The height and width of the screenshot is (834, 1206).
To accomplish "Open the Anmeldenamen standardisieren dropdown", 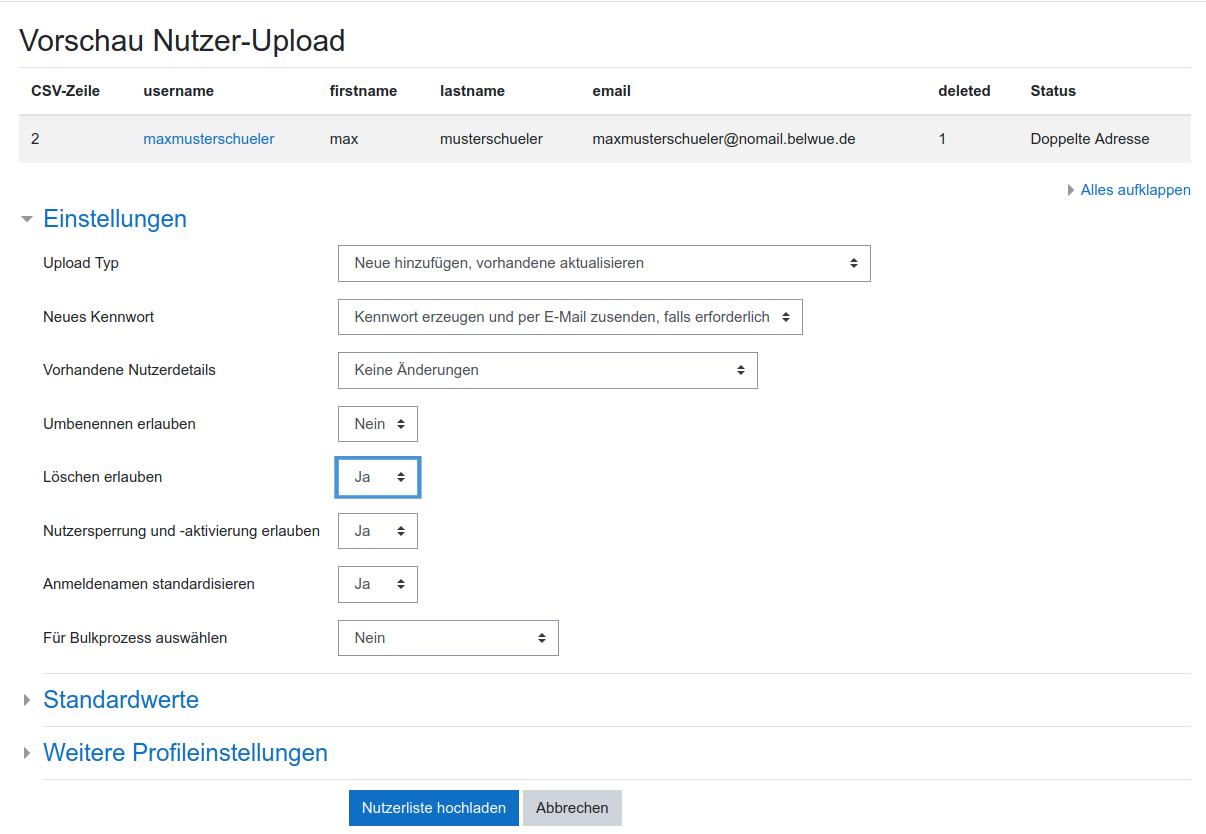I will pyautogui.click(x=378, y=584).
